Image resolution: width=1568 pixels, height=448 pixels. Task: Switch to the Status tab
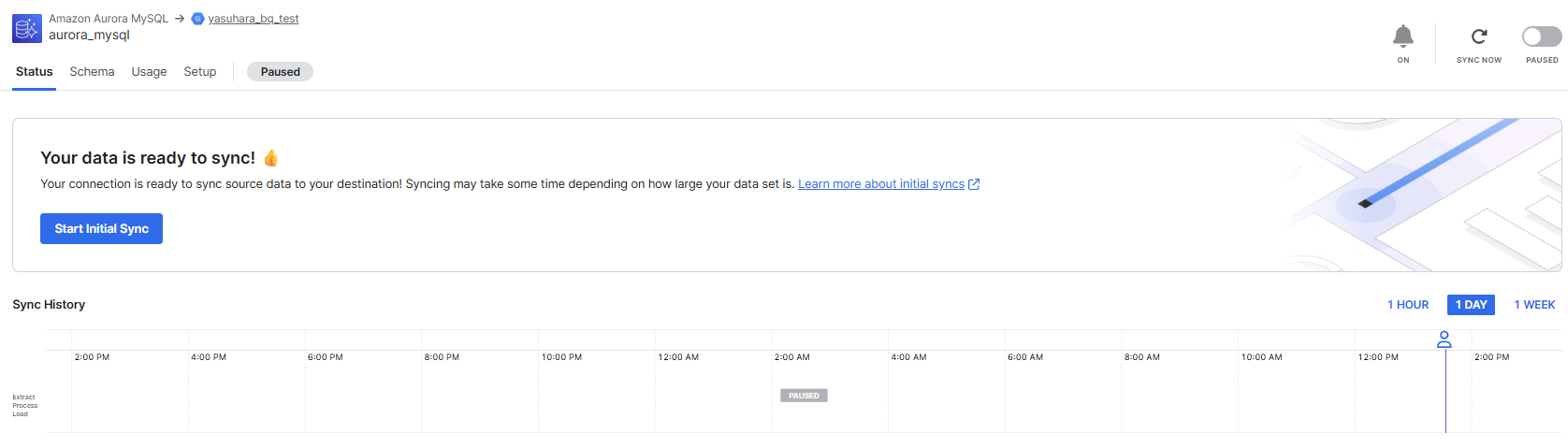[35, 72]
